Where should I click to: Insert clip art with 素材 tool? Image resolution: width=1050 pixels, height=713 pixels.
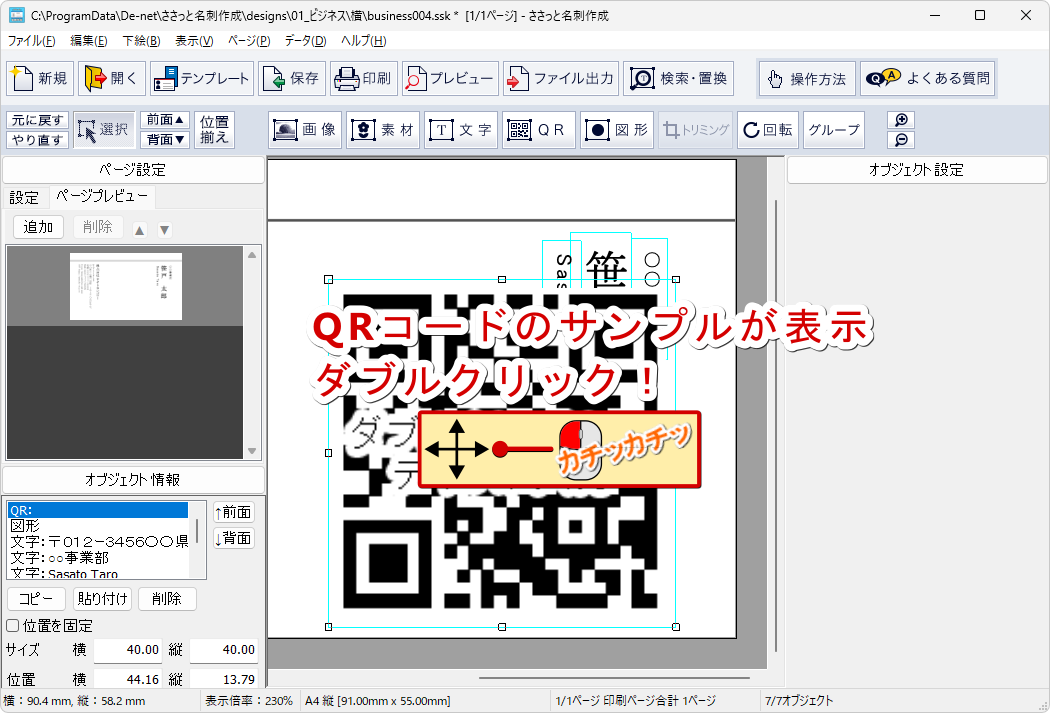383,130
